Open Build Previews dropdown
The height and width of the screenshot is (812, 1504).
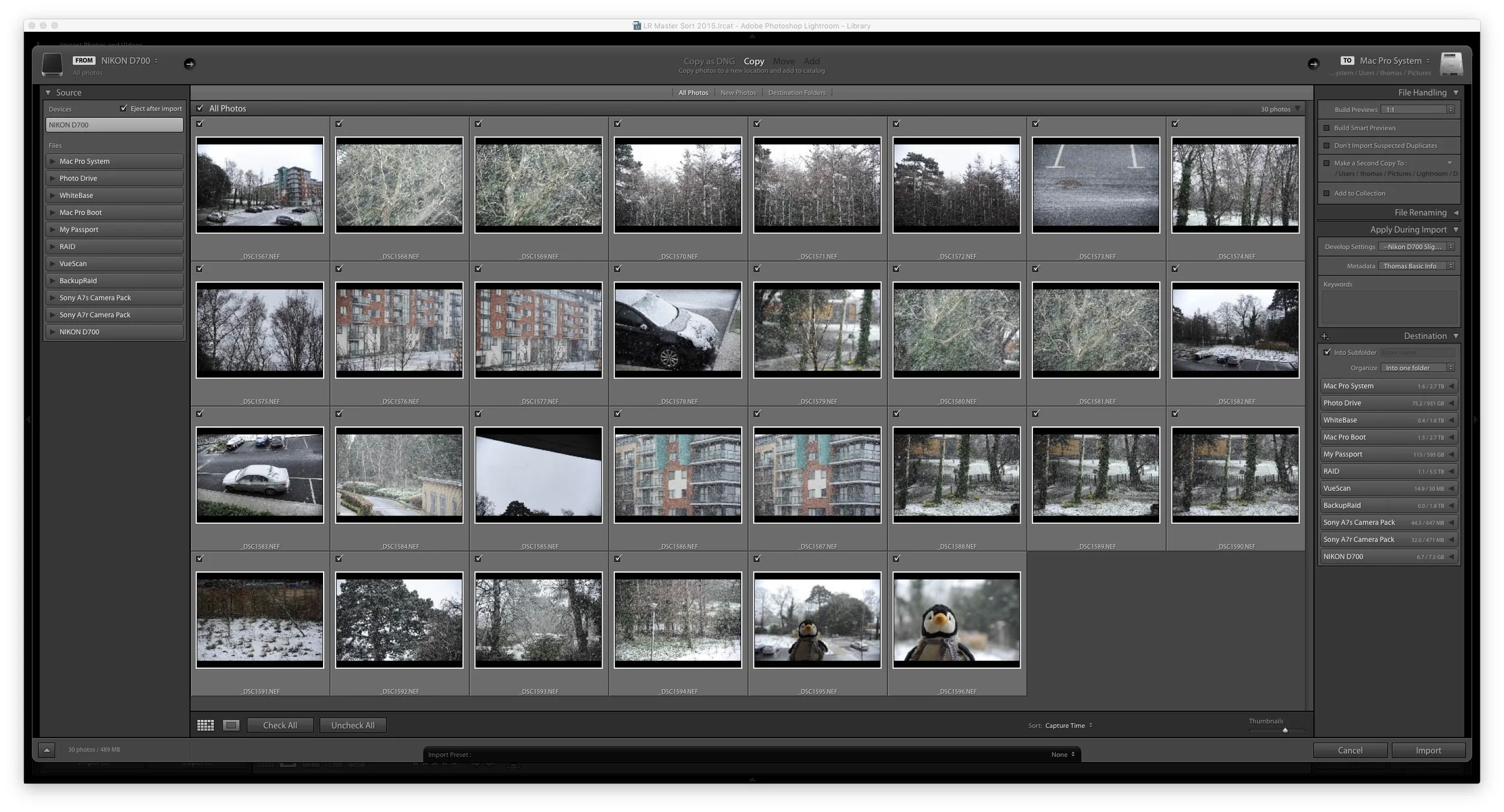click(1417, 109)
